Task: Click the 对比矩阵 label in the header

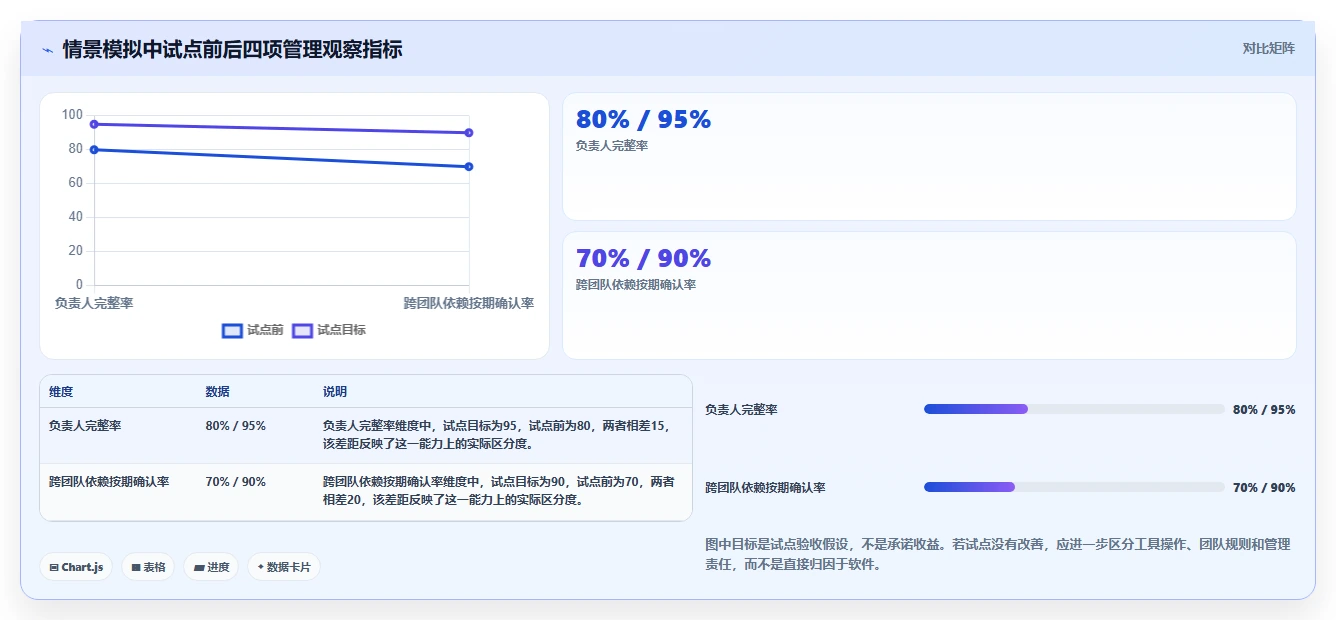Action: (1268, 48)
